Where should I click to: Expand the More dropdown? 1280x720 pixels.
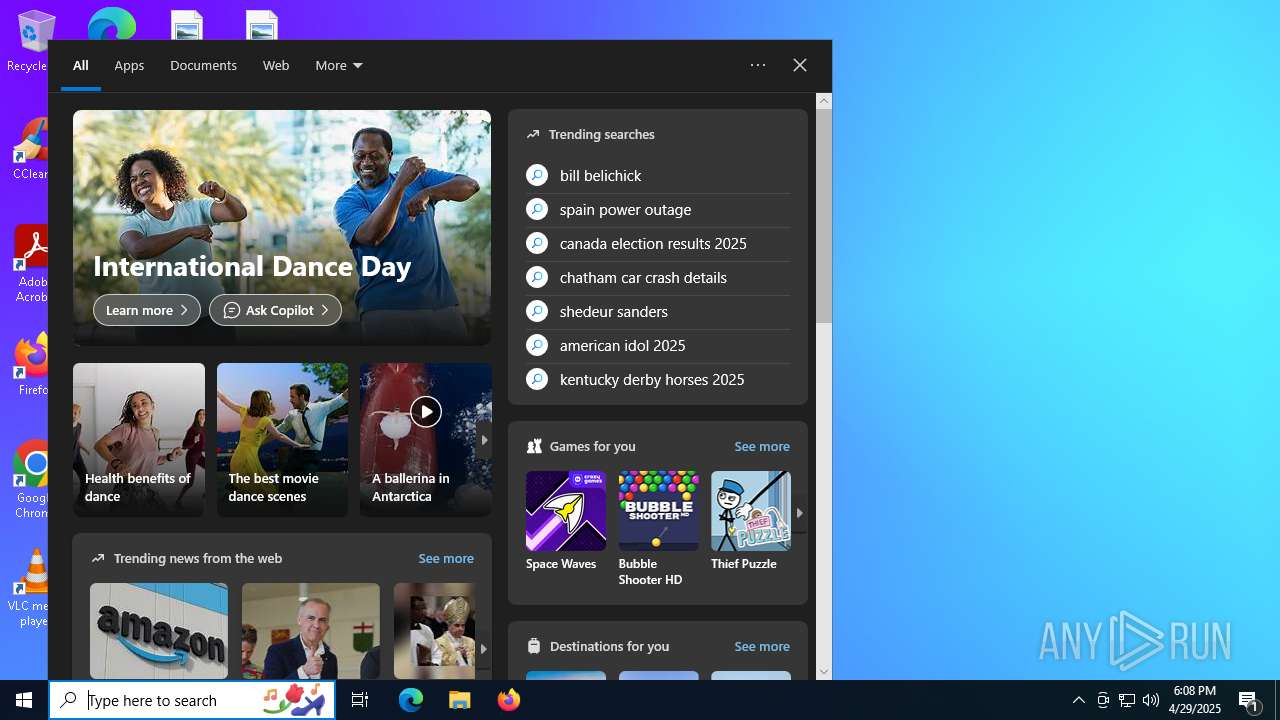(339, 66)
